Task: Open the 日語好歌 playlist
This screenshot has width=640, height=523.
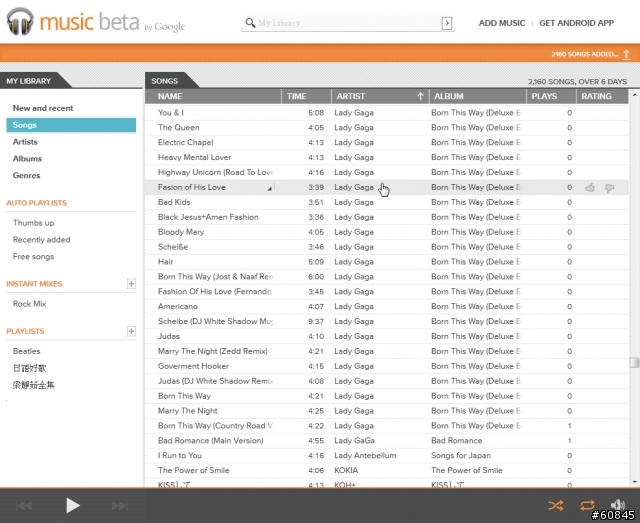Action: coord(29,368)
